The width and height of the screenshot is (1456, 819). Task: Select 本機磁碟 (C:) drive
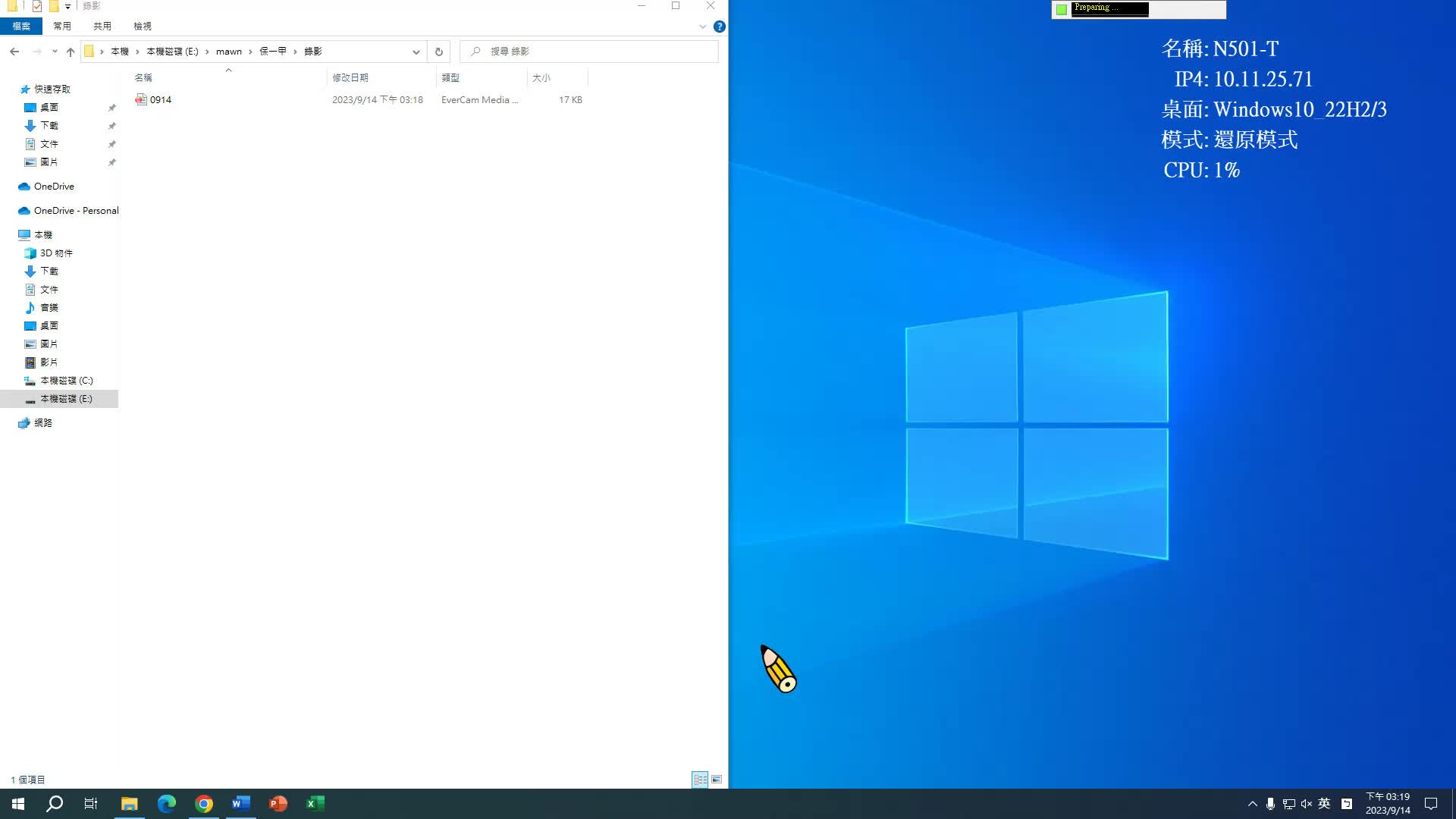pyautogui.click(x=66, y=381)
